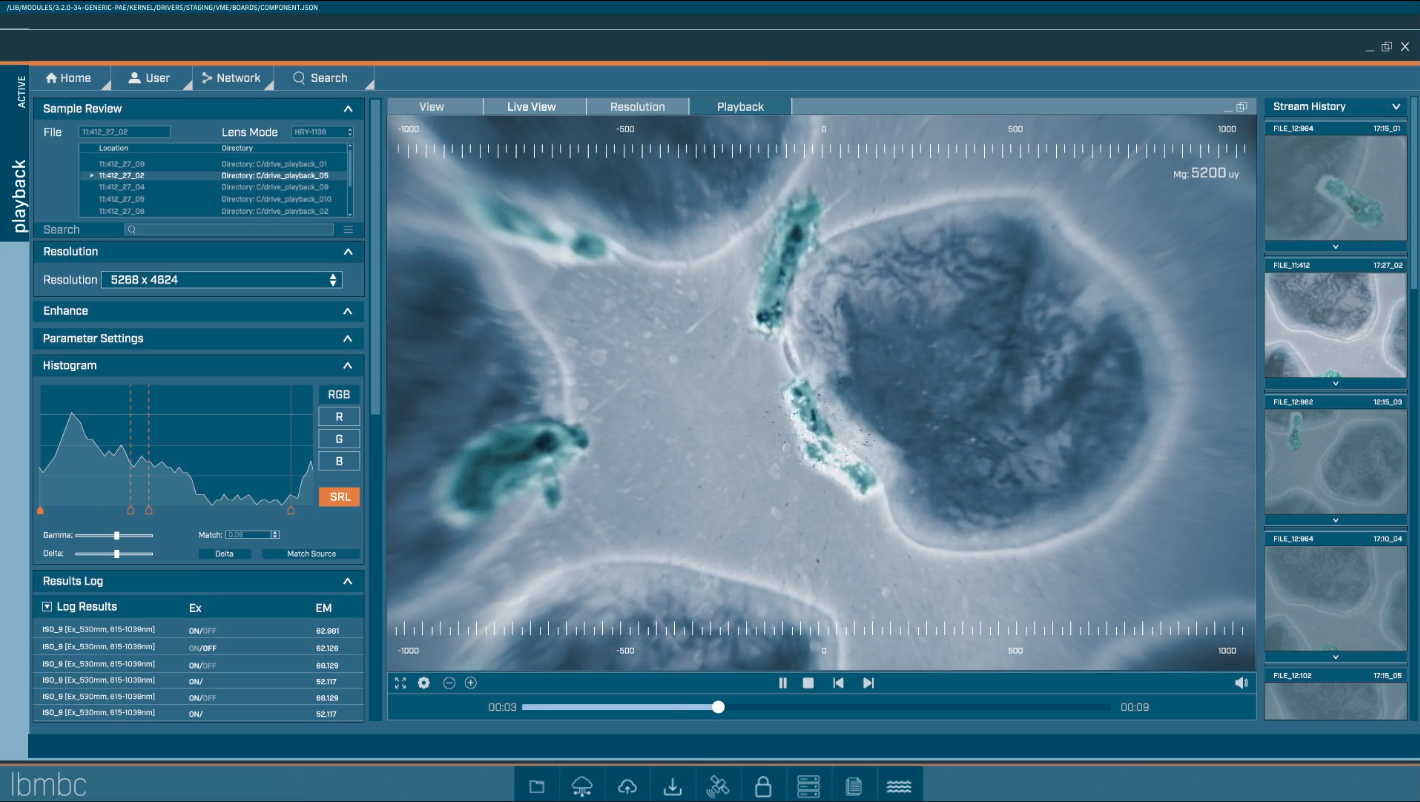The image size is (1420, 802).
Task: Click the orange leftmost histogram marker
Action: [x=40, y=510]
